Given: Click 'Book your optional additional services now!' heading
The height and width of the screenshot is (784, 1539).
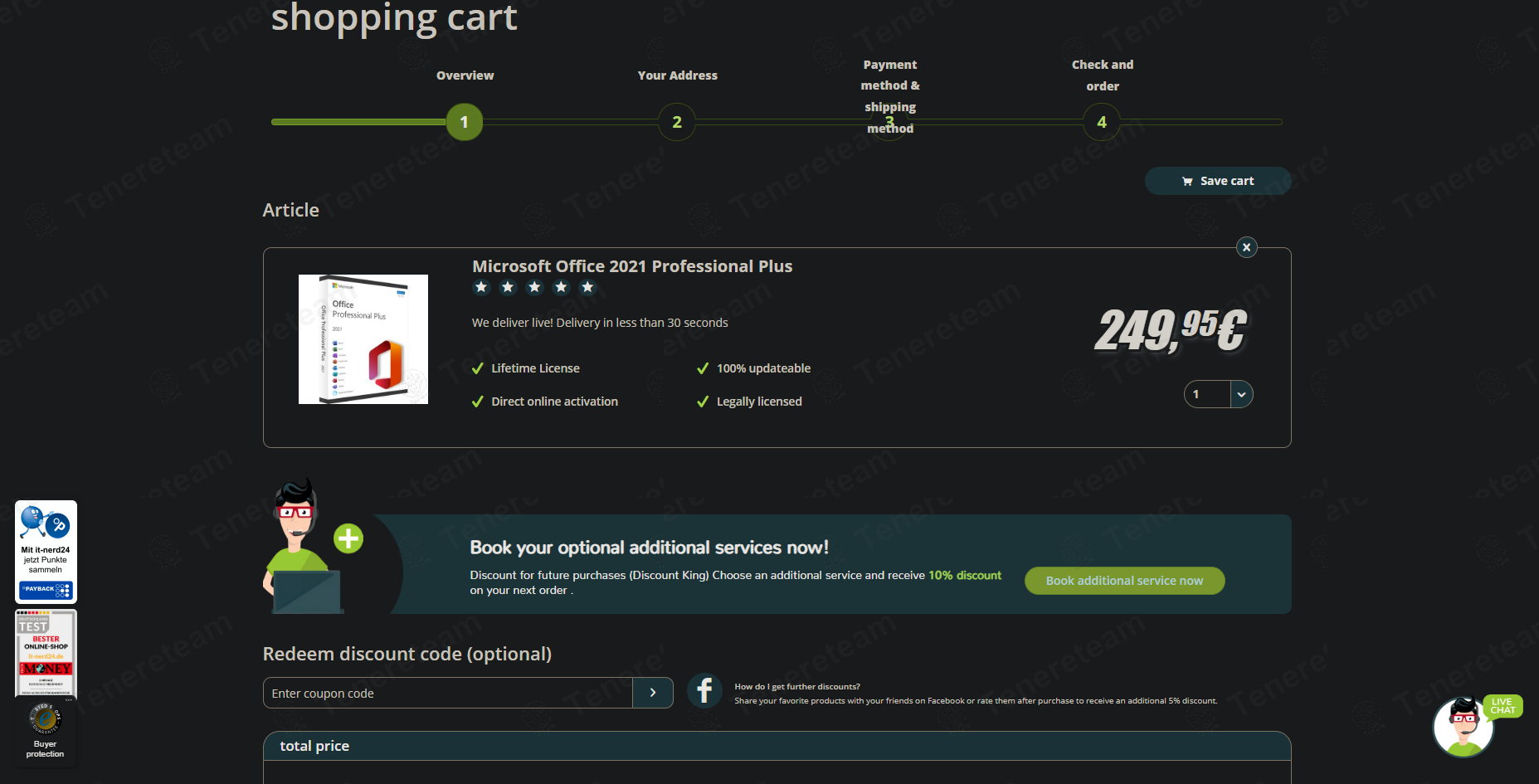Looking at the screenshot, I should pos(650,548).
